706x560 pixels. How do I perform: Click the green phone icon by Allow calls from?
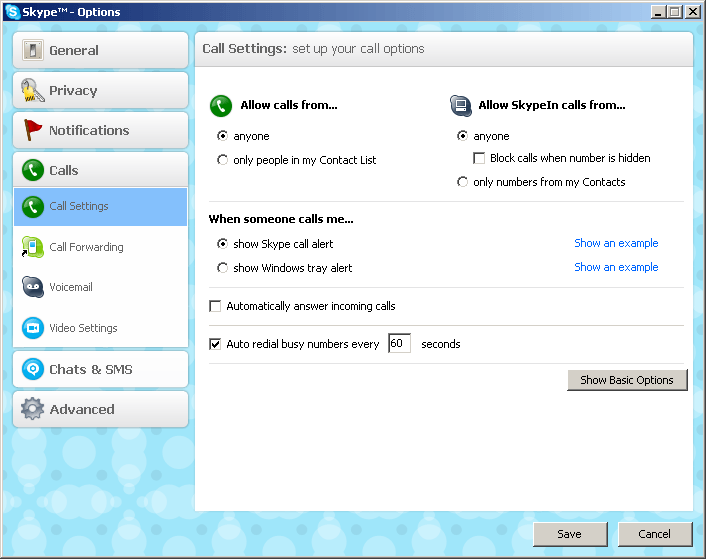pos(221,106)
